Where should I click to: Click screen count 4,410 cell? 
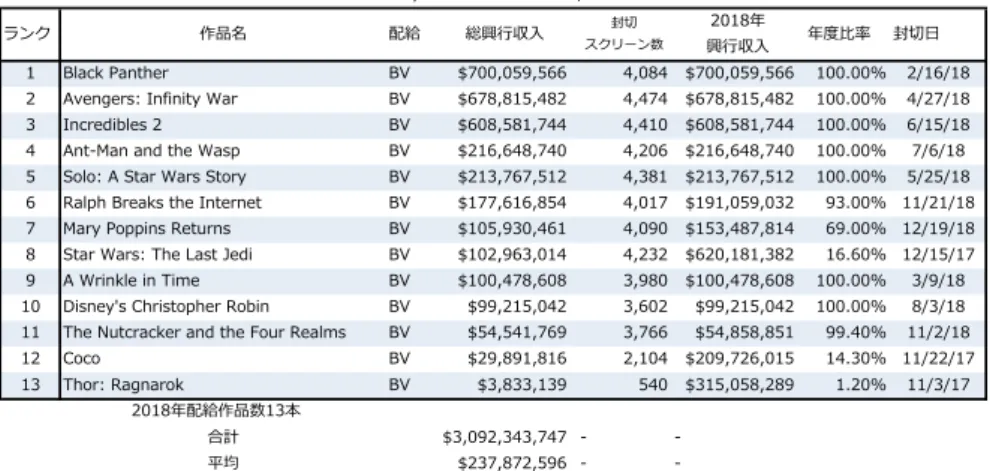coord(645,125)
